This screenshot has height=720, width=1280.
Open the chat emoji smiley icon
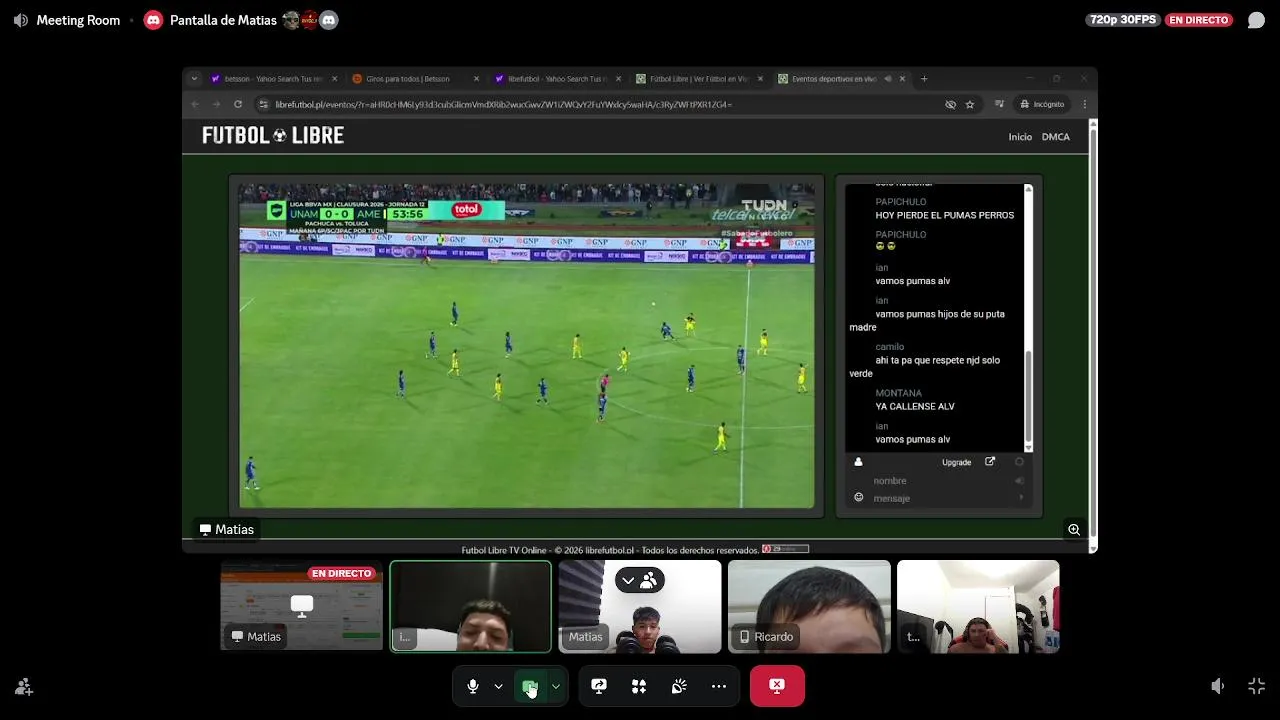(x=858, y=497)
